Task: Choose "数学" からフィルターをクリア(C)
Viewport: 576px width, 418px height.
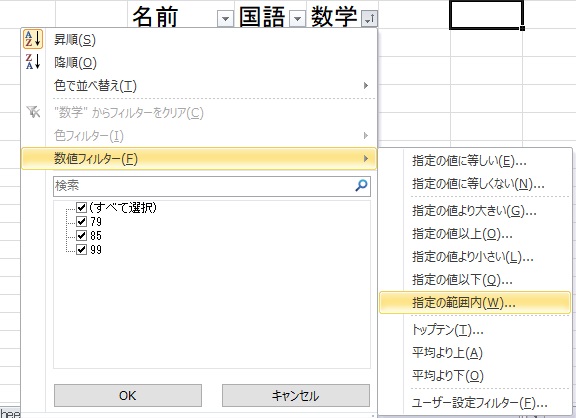Action: [x=199, y=112]
